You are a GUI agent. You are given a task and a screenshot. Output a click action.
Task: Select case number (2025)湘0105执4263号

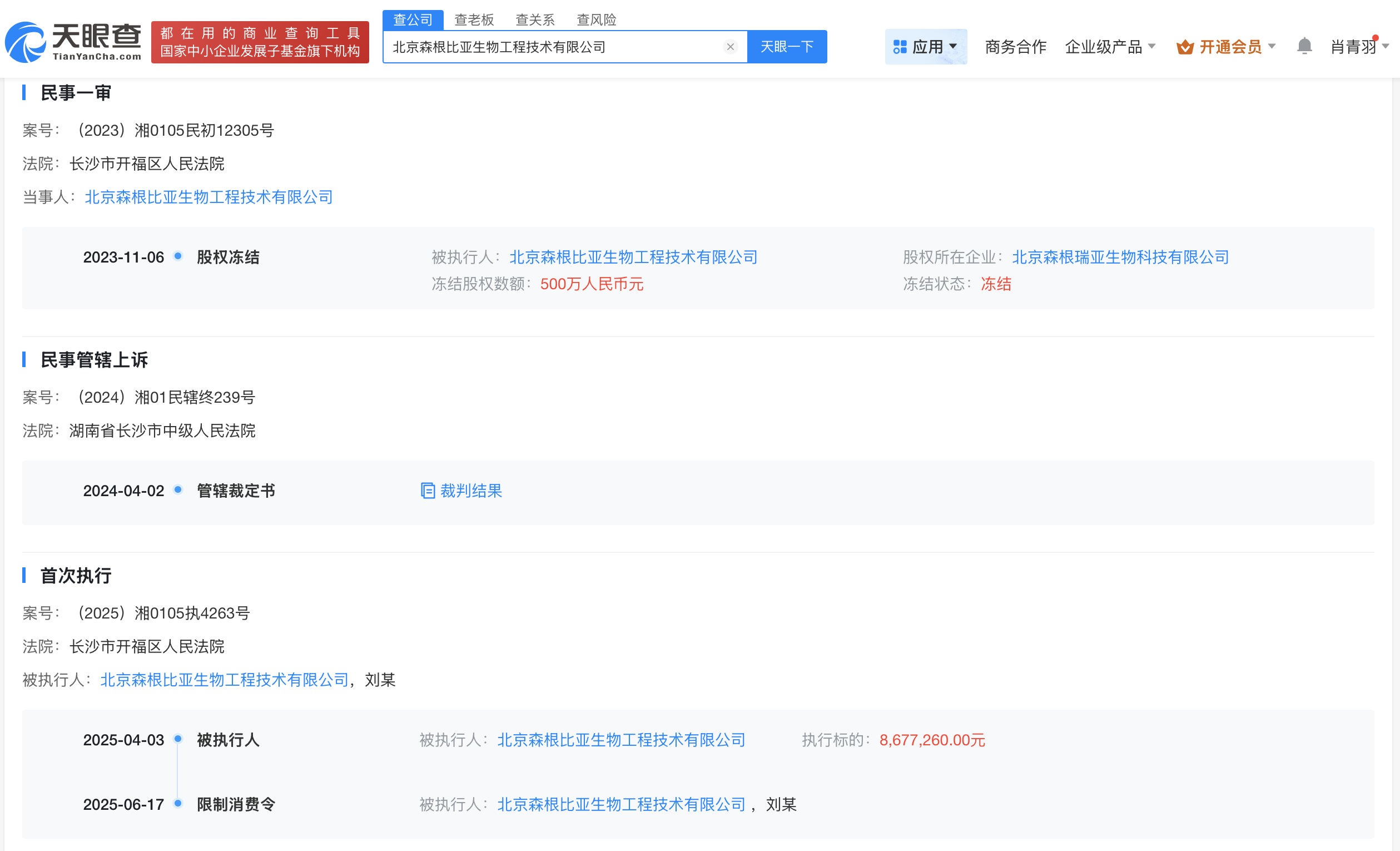tap(161, 613)
